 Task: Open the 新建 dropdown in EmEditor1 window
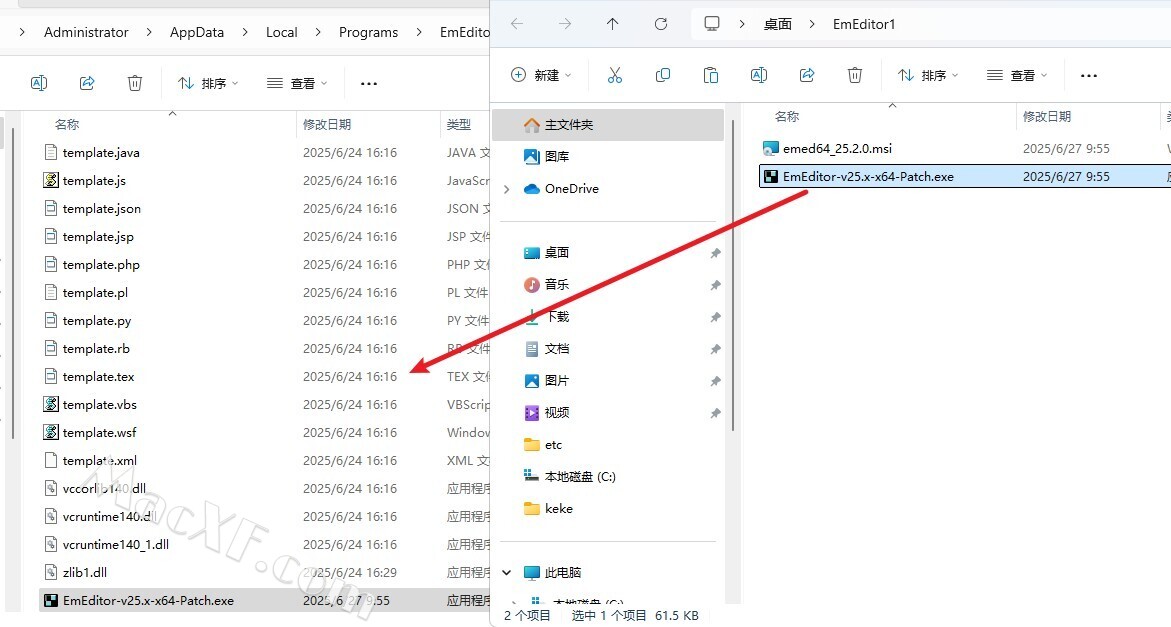click(541, 75)
